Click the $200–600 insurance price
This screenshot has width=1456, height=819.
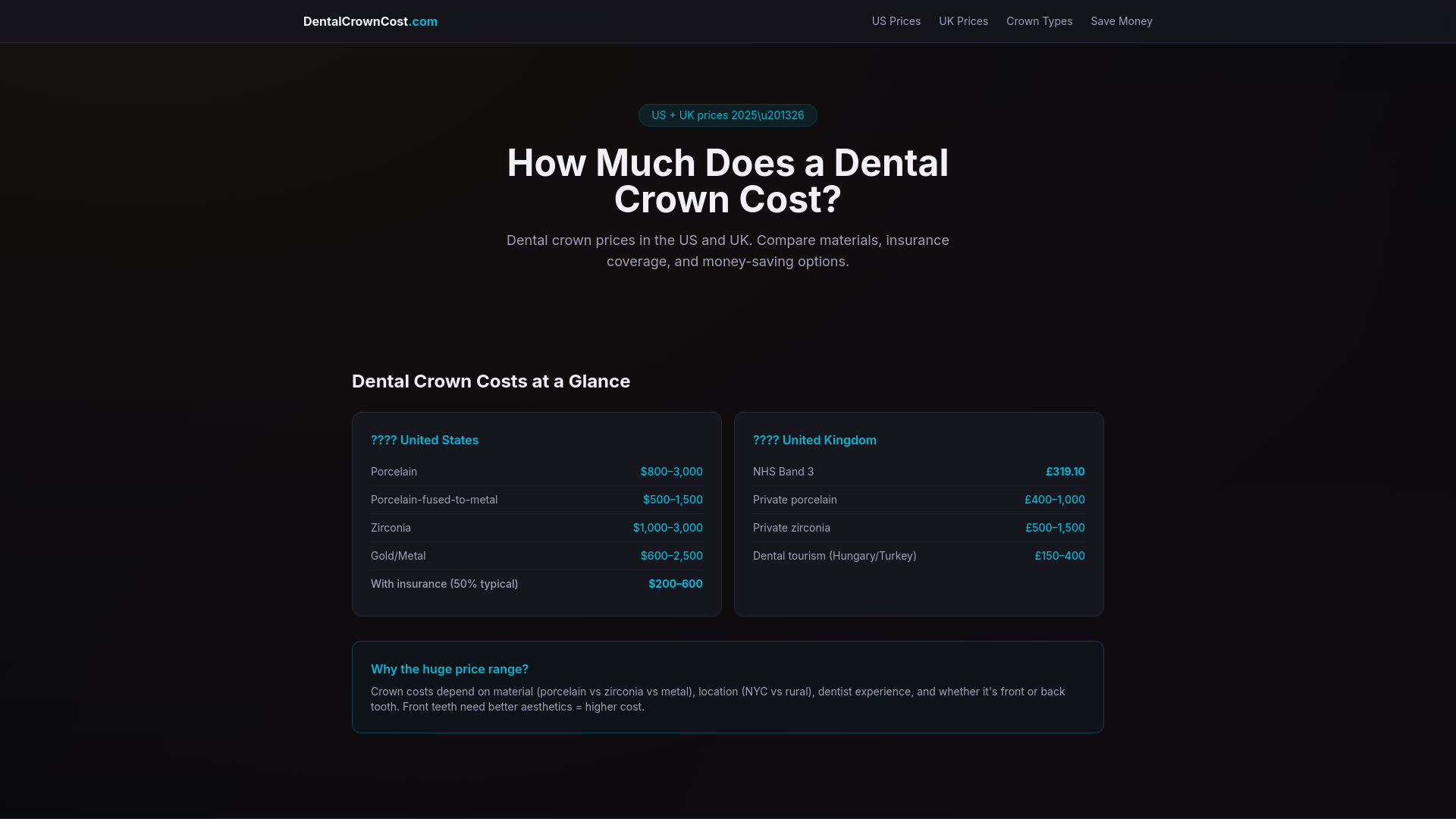[675, 584]
